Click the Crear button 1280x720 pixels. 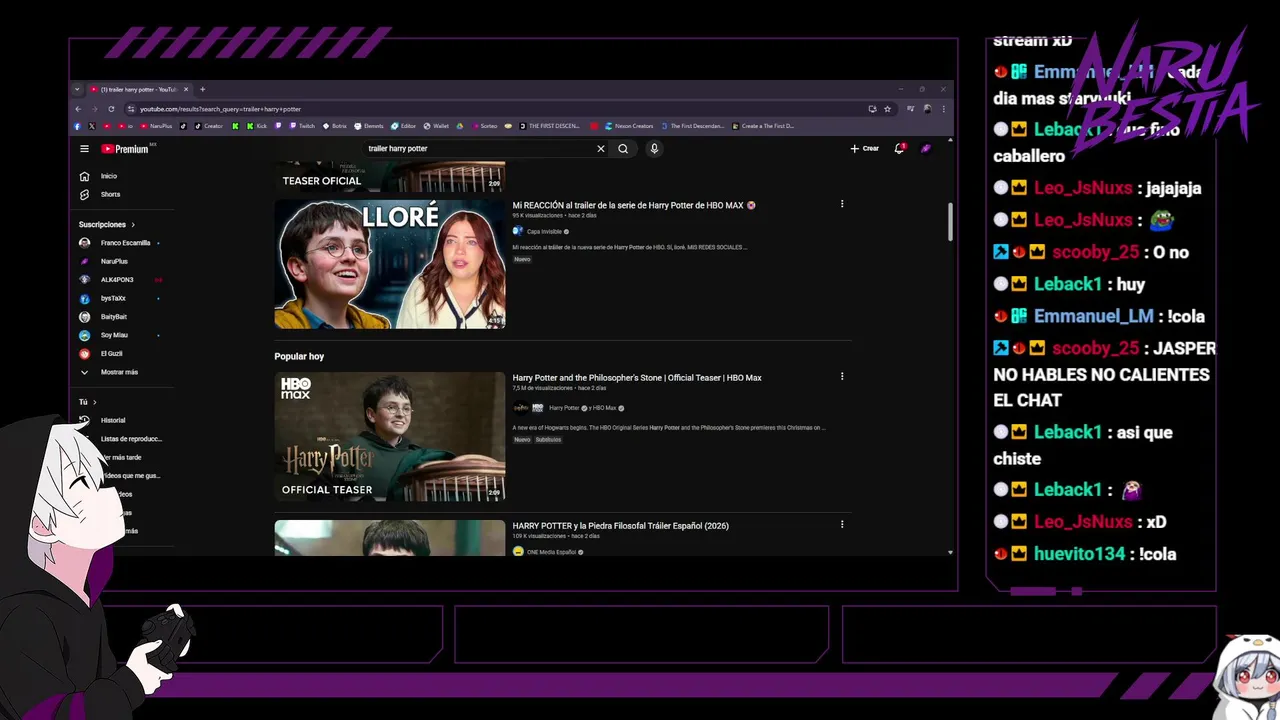865,148
